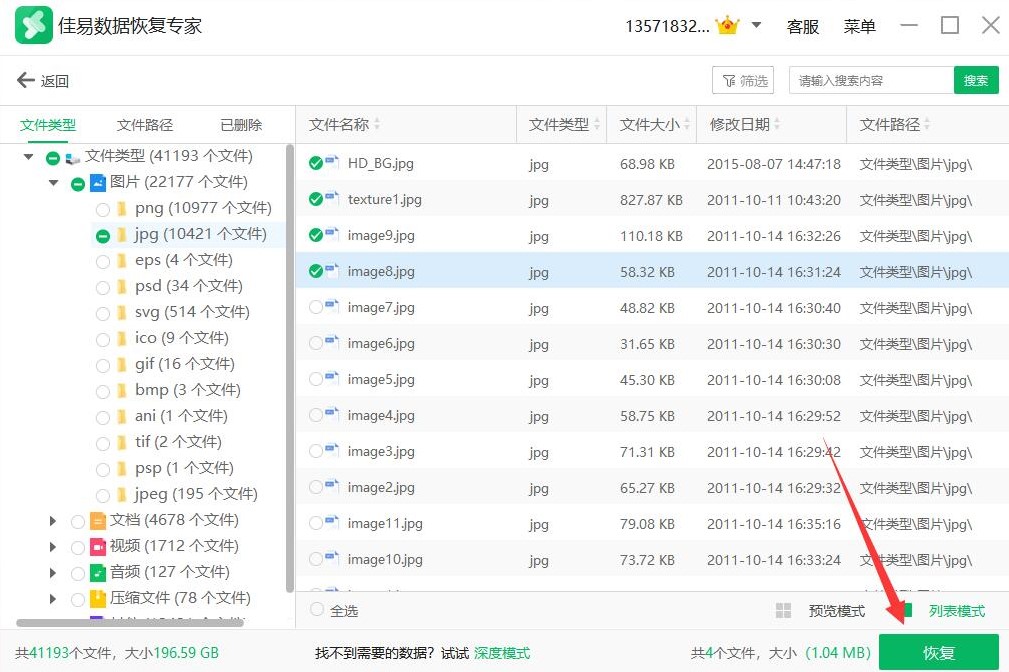This screenshot has height=672, width=1009.
Task: Collapse the 图片 tree node arrow
Action: (54, 183)
